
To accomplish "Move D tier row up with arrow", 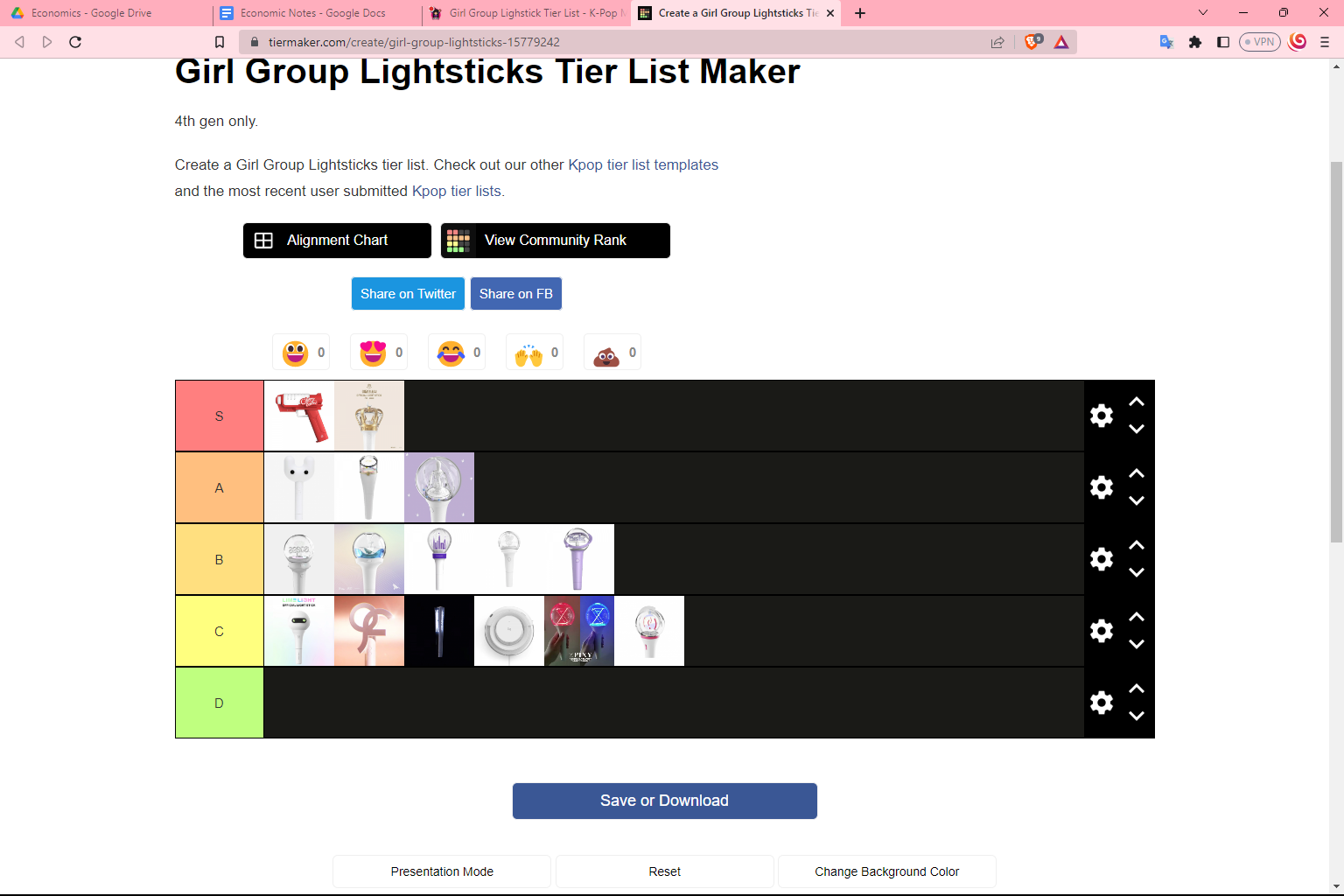I will pyautogui.click(x=1137, y=689).
